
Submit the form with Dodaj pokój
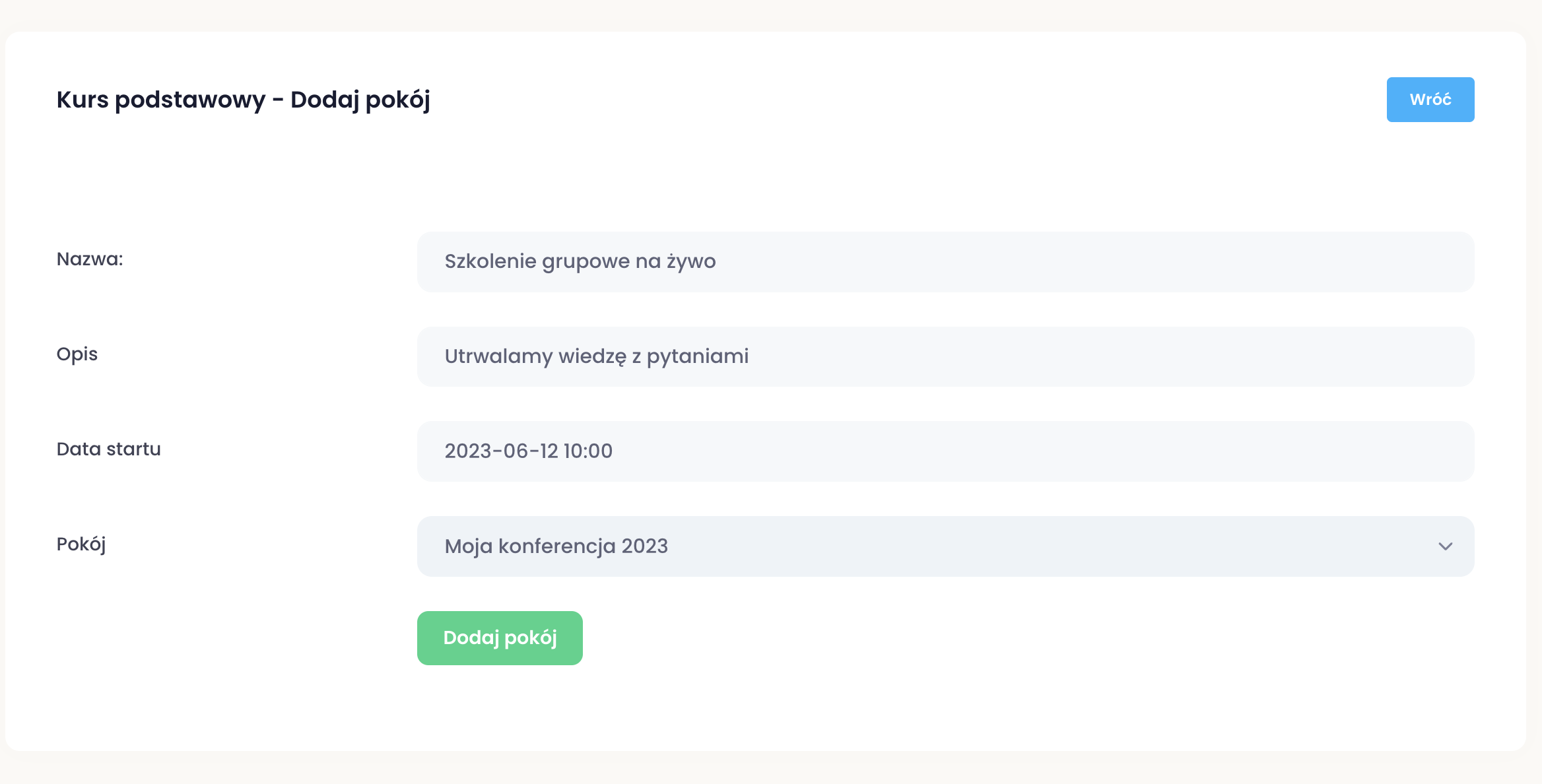tap(500, 638)
